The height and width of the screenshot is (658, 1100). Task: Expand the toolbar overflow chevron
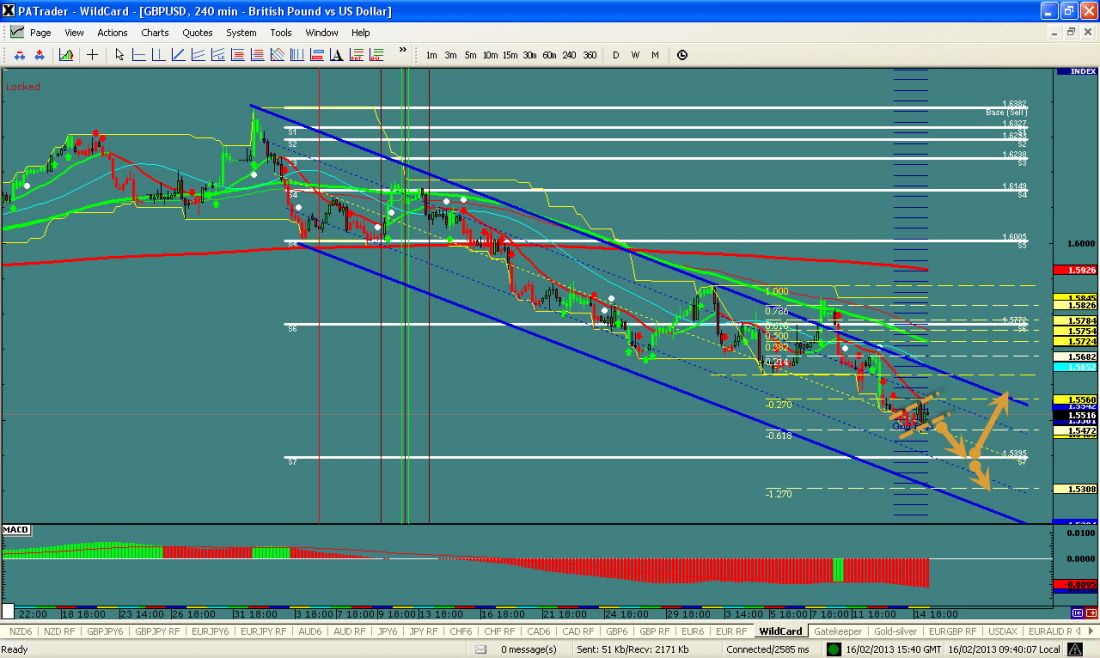[x=403, y=50]
